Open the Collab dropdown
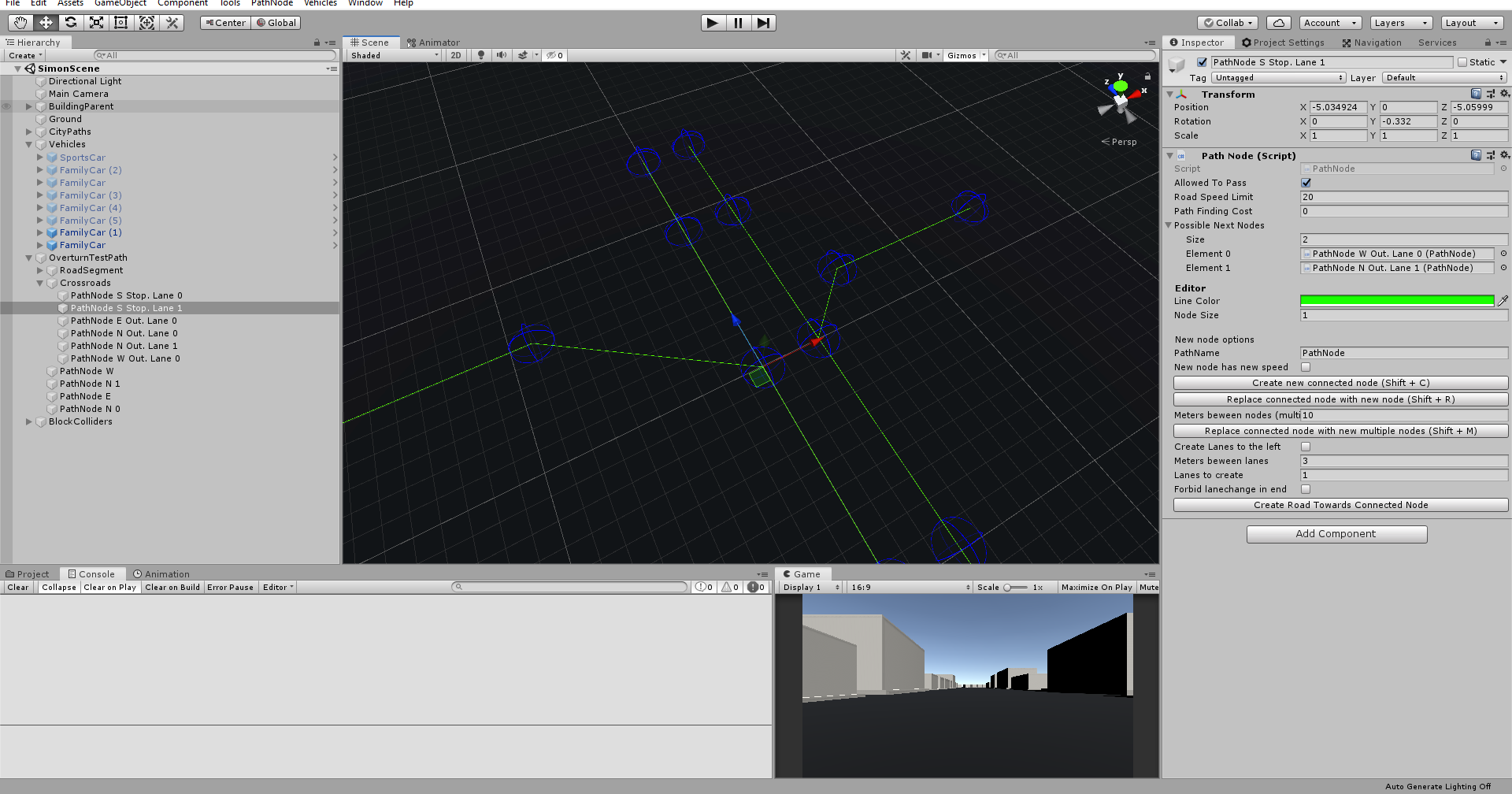 point(1228,23)
